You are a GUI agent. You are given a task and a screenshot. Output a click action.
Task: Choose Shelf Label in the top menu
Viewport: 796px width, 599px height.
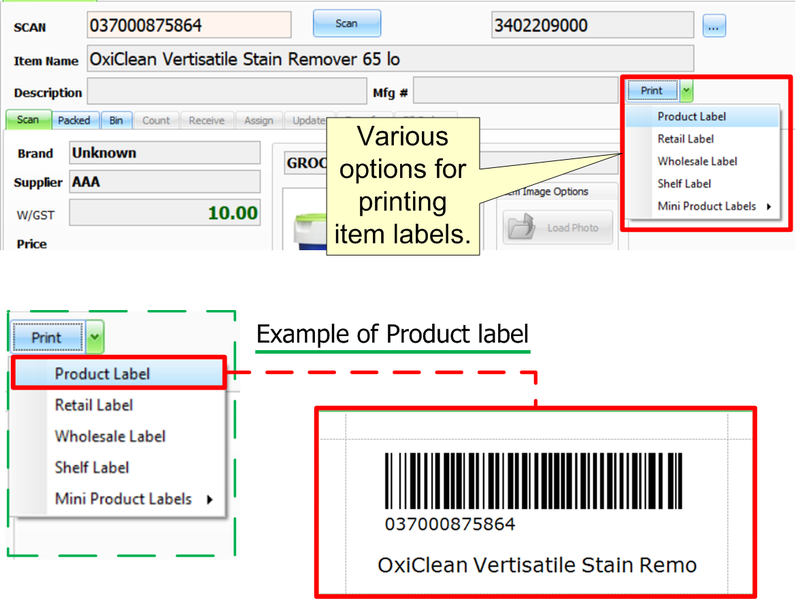pos(703,183)
